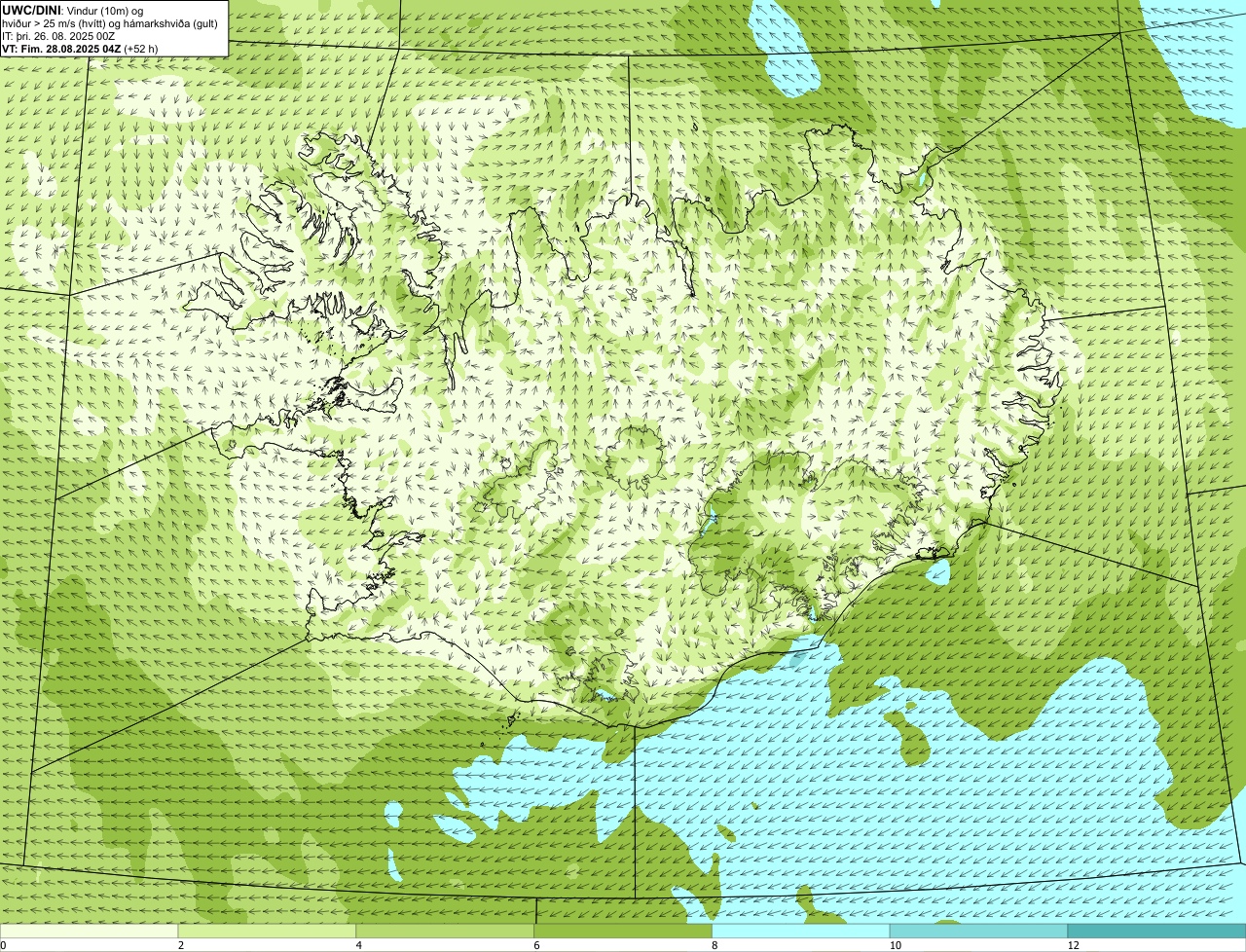The image size is (1246, 952).
Task: Click the "UWC/DINI: Vindur (10m) og" title line
Action: 73,10
